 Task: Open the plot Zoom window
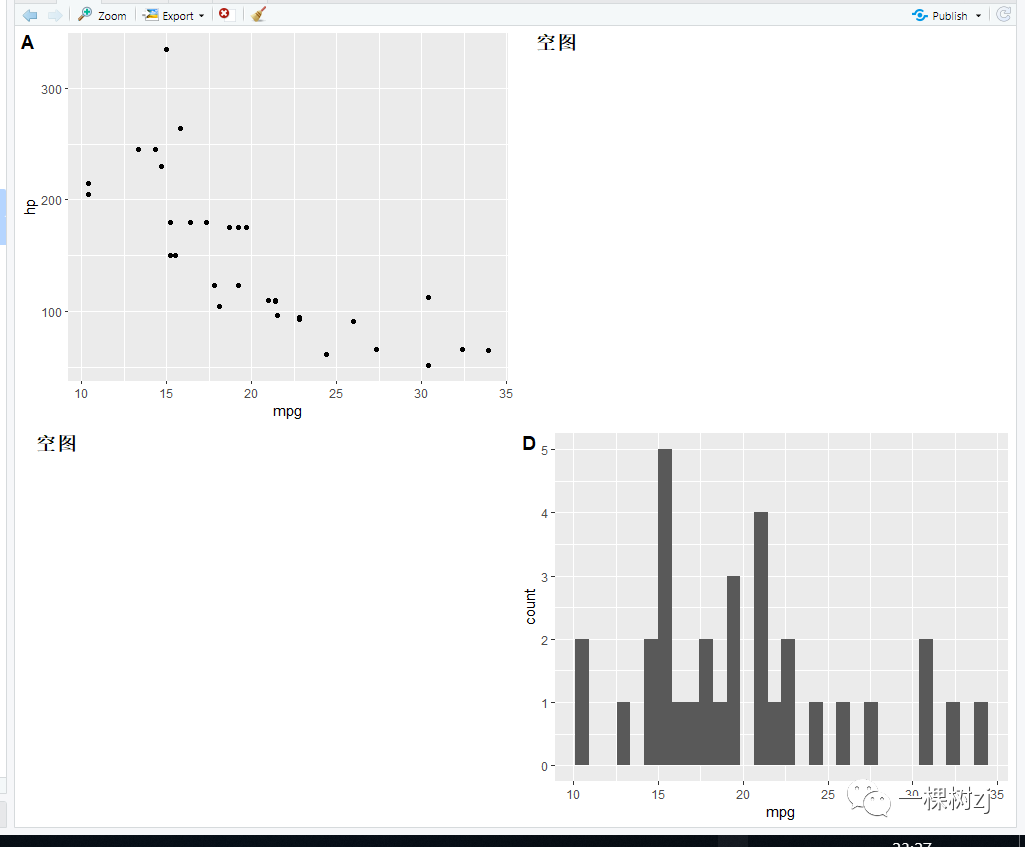[103, 15]
